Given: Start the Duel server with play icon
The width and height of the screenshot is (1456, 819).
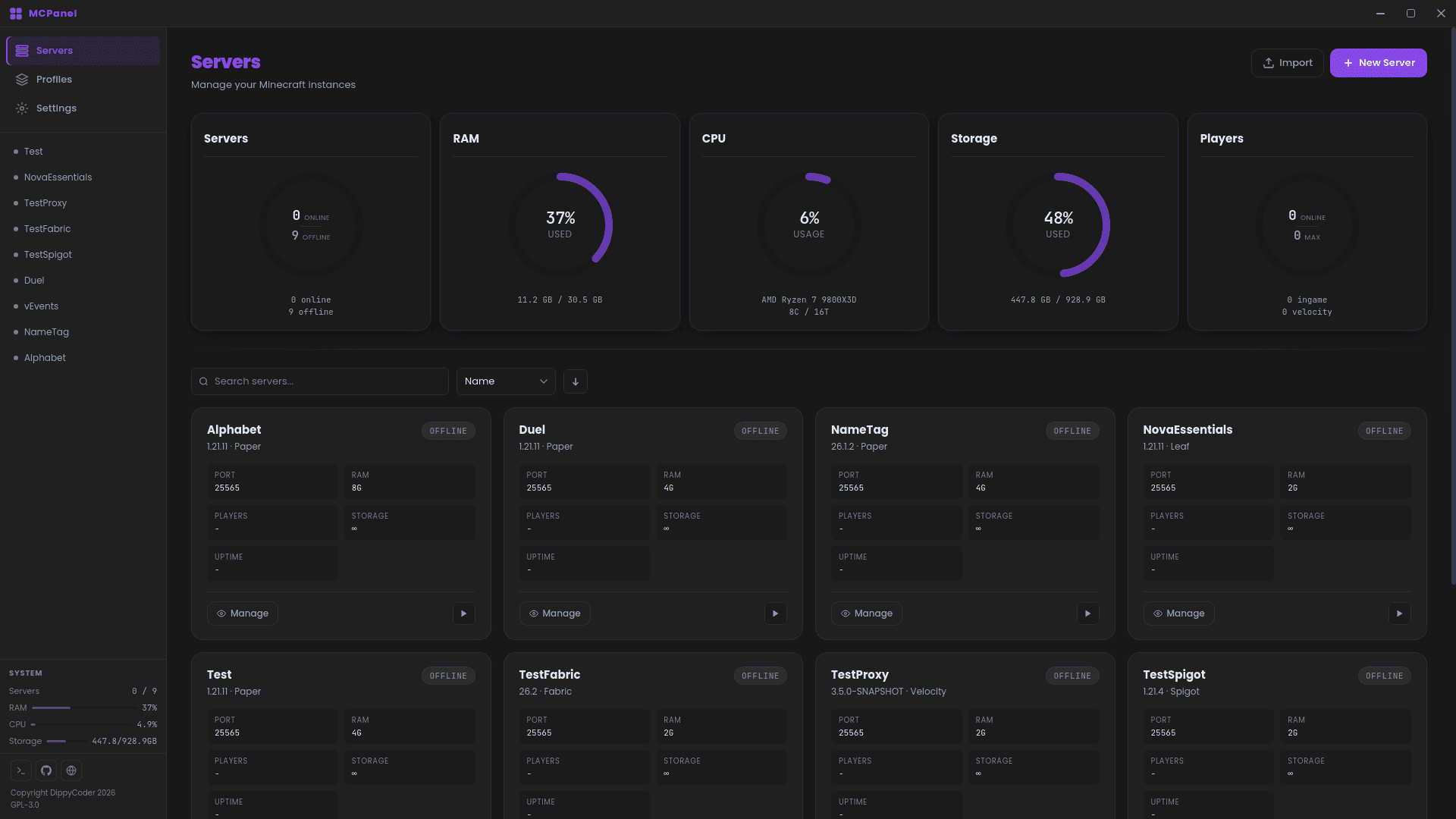Looking at the screenshot, I should click(776, 613).
